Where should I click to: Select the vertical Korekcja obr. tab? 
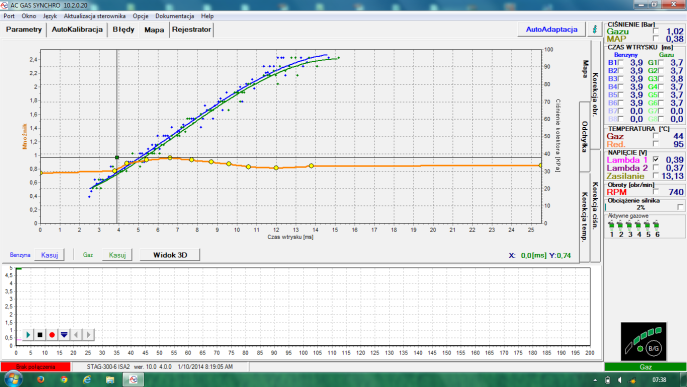595,94
